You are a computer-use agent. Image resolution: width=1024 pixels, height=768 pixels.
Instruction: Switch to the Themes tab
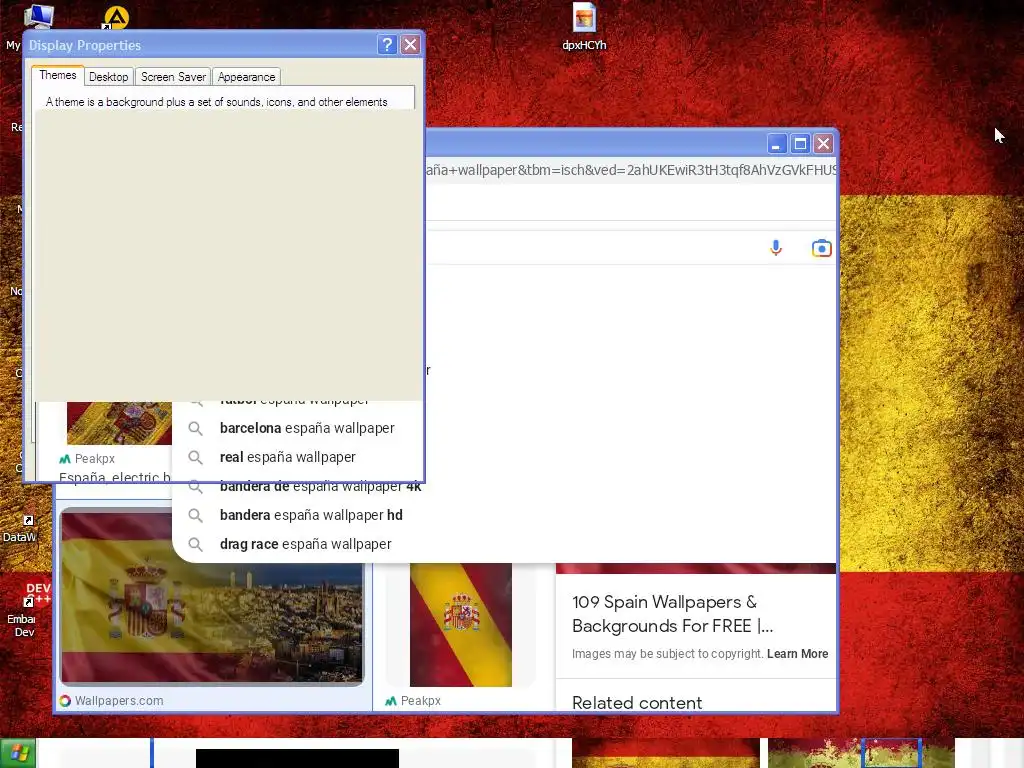click(58, 76)
